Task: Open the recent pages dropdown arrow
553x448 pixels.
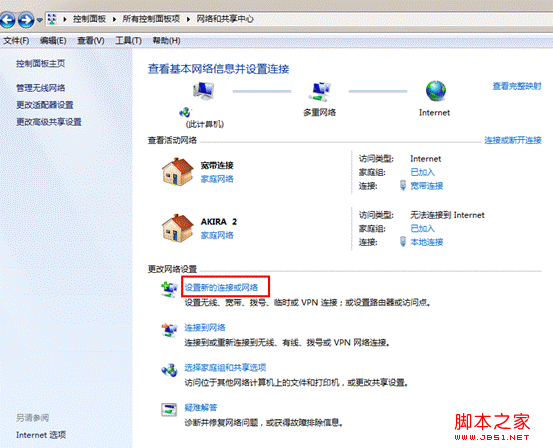Action: (x=40, y=20)
